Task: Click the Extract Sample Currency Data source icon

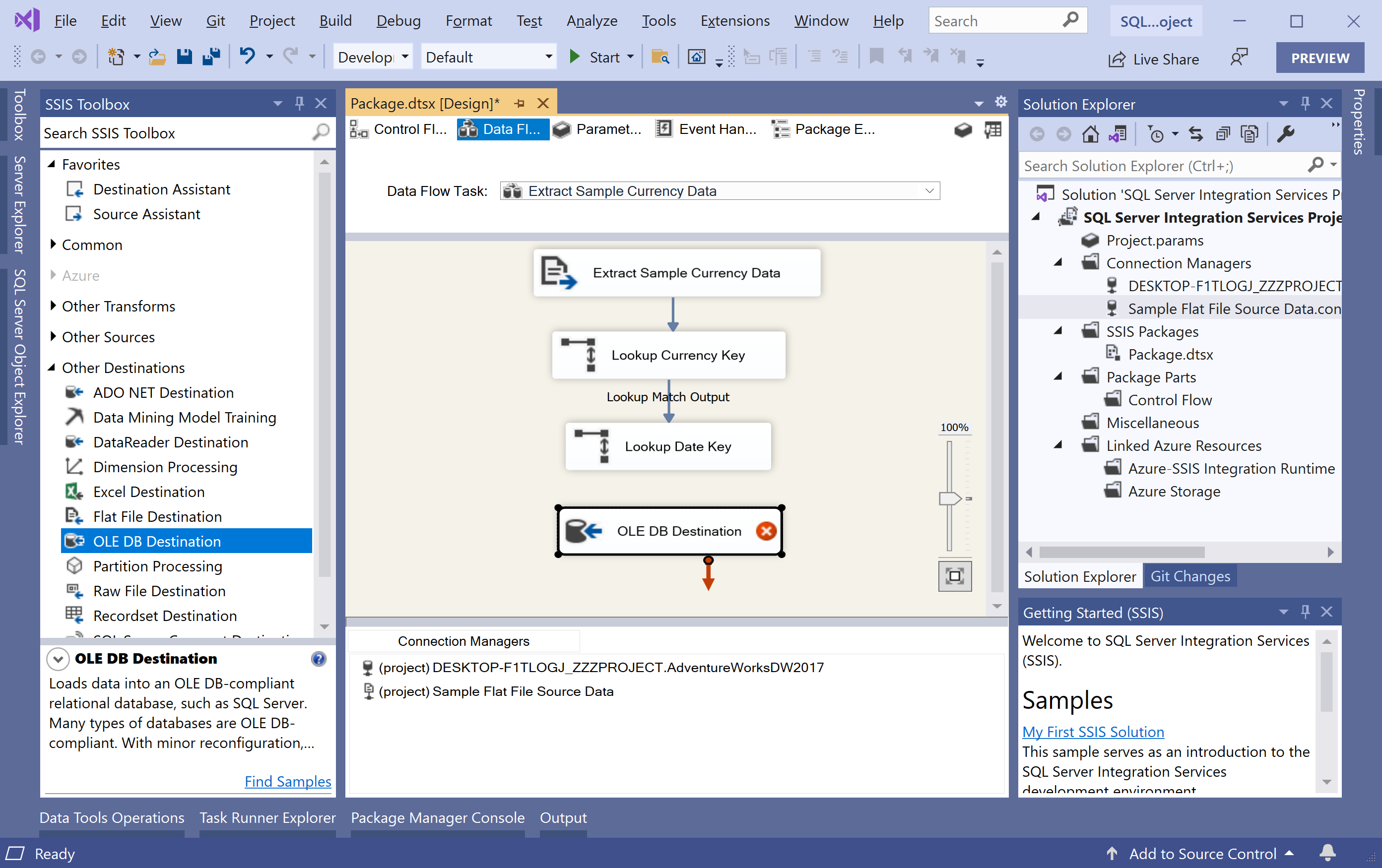Action: click(x=557, y=272)
